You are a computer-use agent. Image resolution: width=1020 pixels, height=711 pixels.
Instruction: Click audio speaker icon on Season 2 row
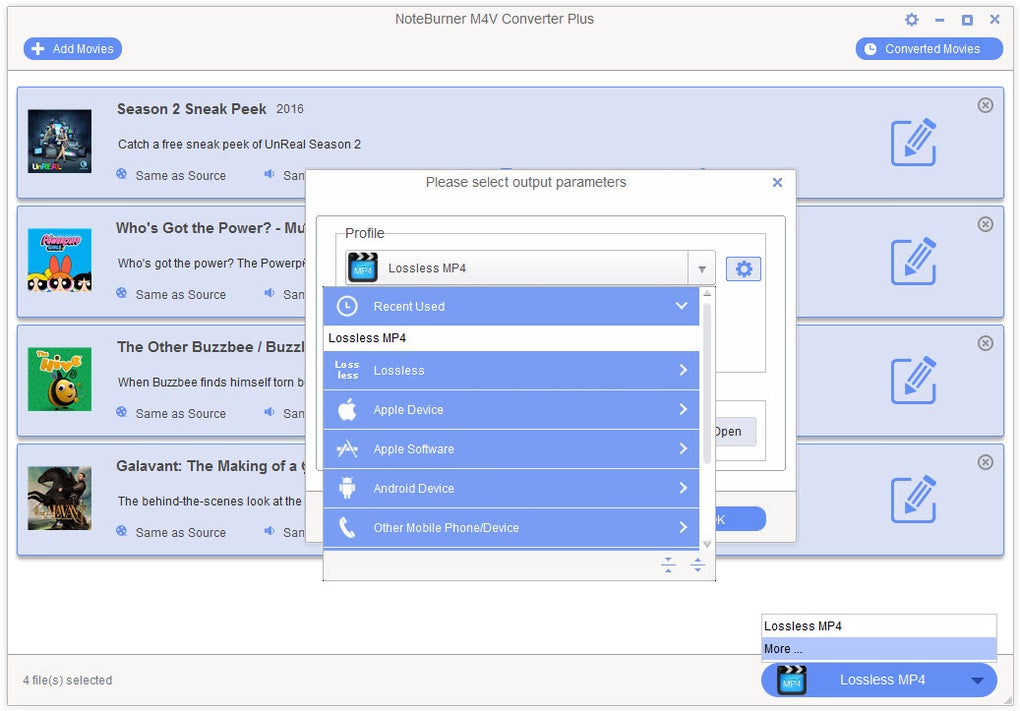tap(269, 174)
